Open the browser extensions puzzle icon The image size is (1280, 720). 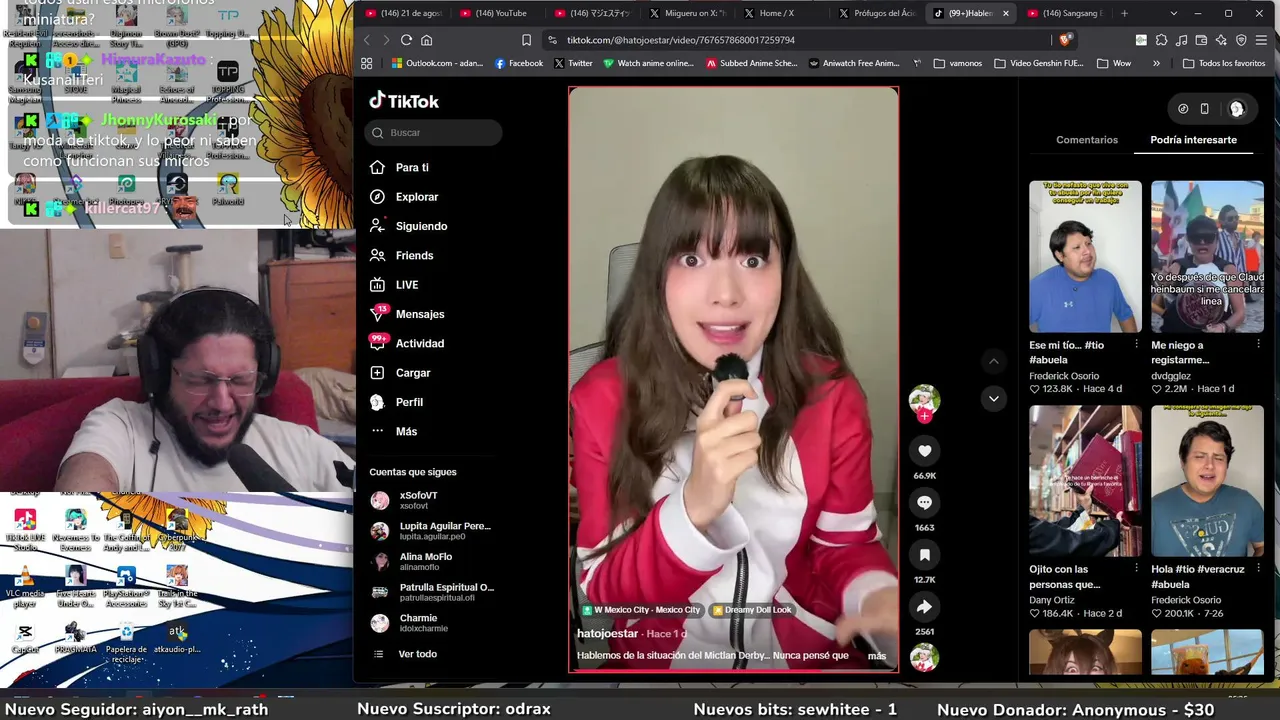pos(1161,40)
